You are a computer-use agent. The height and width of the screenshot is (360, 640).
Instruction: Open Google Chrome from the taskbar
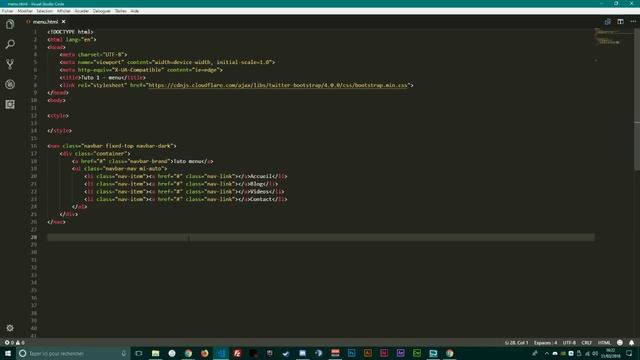(x=188, y=353)
